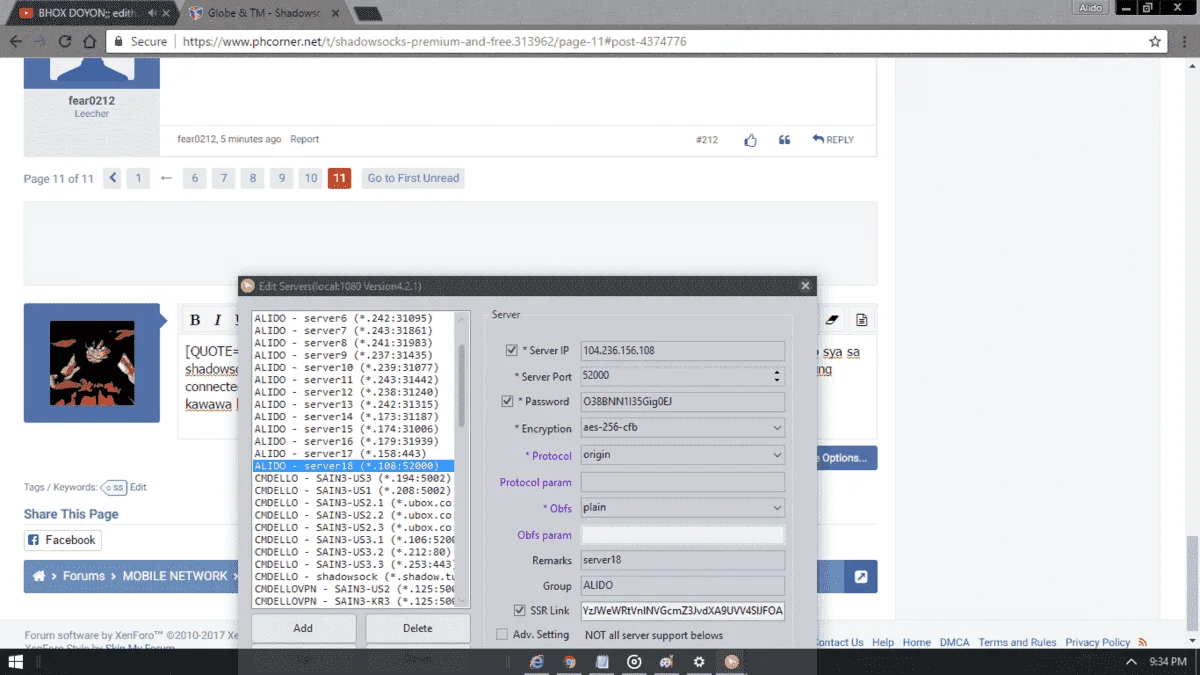
Task: Toggle the Server IP checkbox
Action: [x=512, y=350]
